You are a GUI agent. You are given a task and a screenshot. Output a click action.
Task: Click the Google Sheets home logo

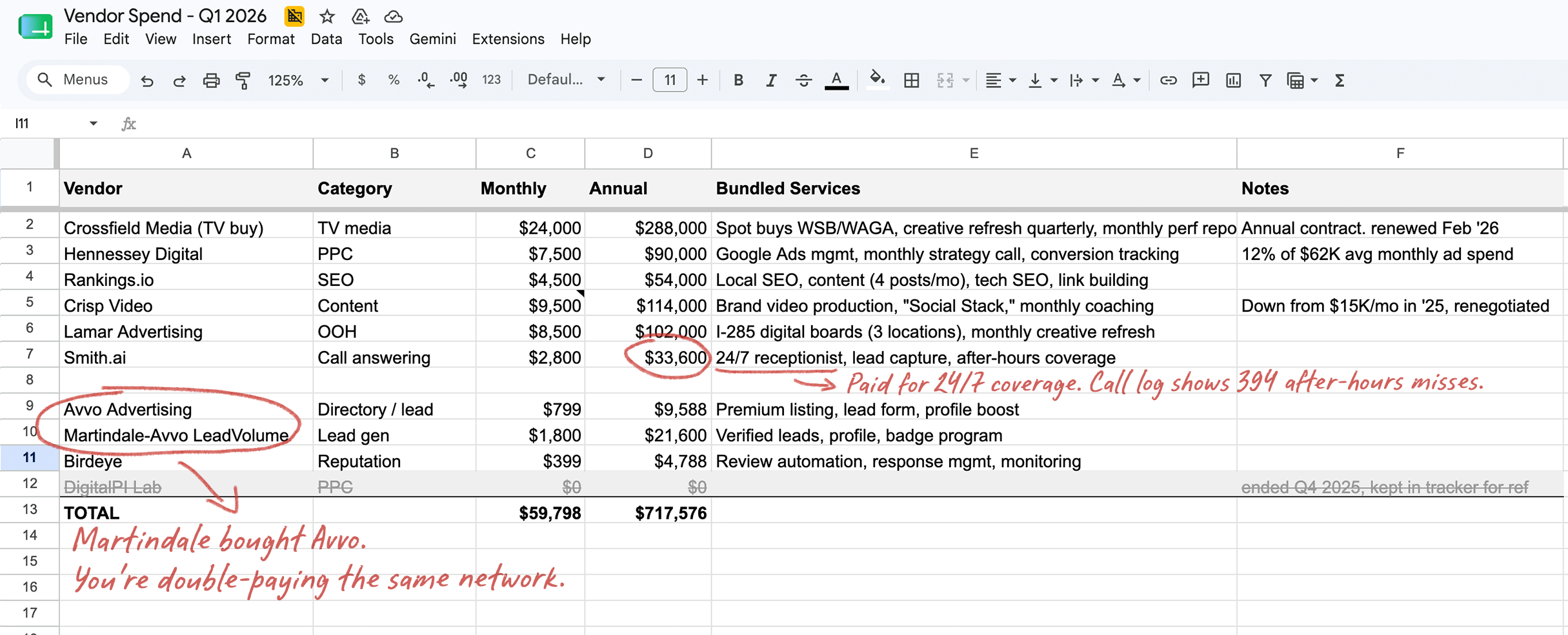click(x=35, y=27)
